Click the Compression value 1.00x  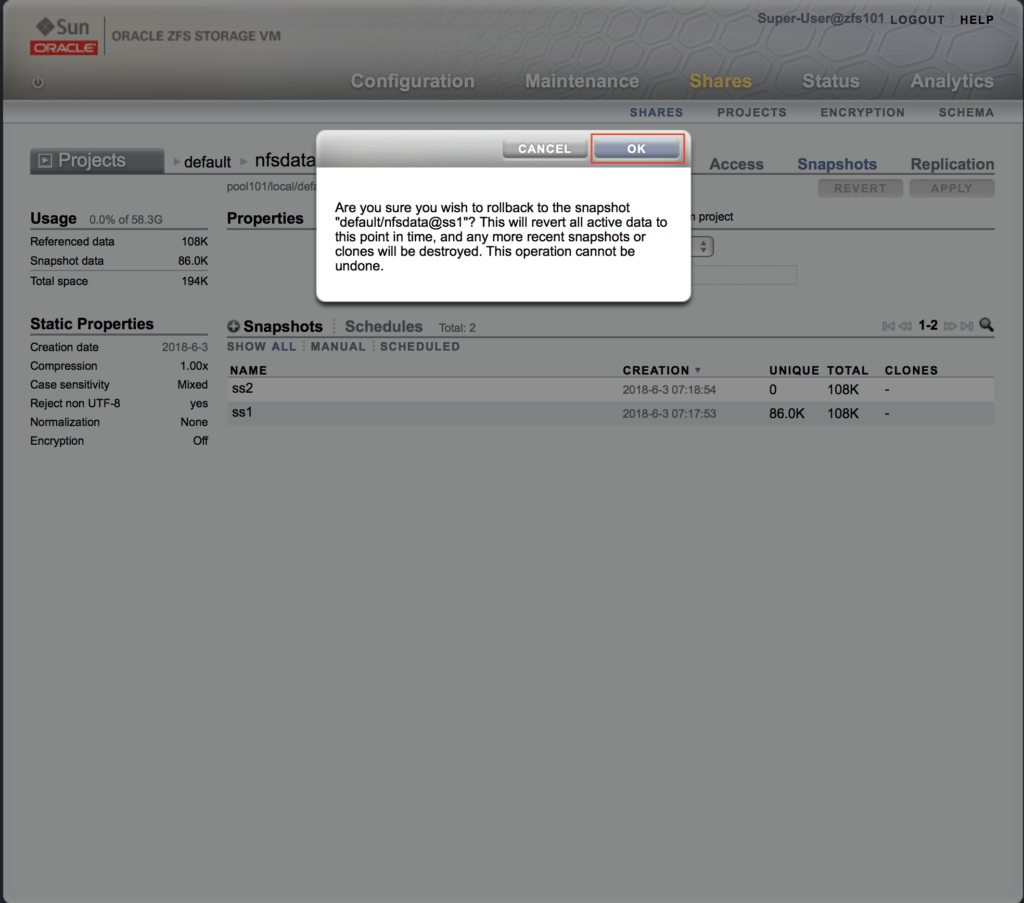pyautogui.click(x=194, y=366)
